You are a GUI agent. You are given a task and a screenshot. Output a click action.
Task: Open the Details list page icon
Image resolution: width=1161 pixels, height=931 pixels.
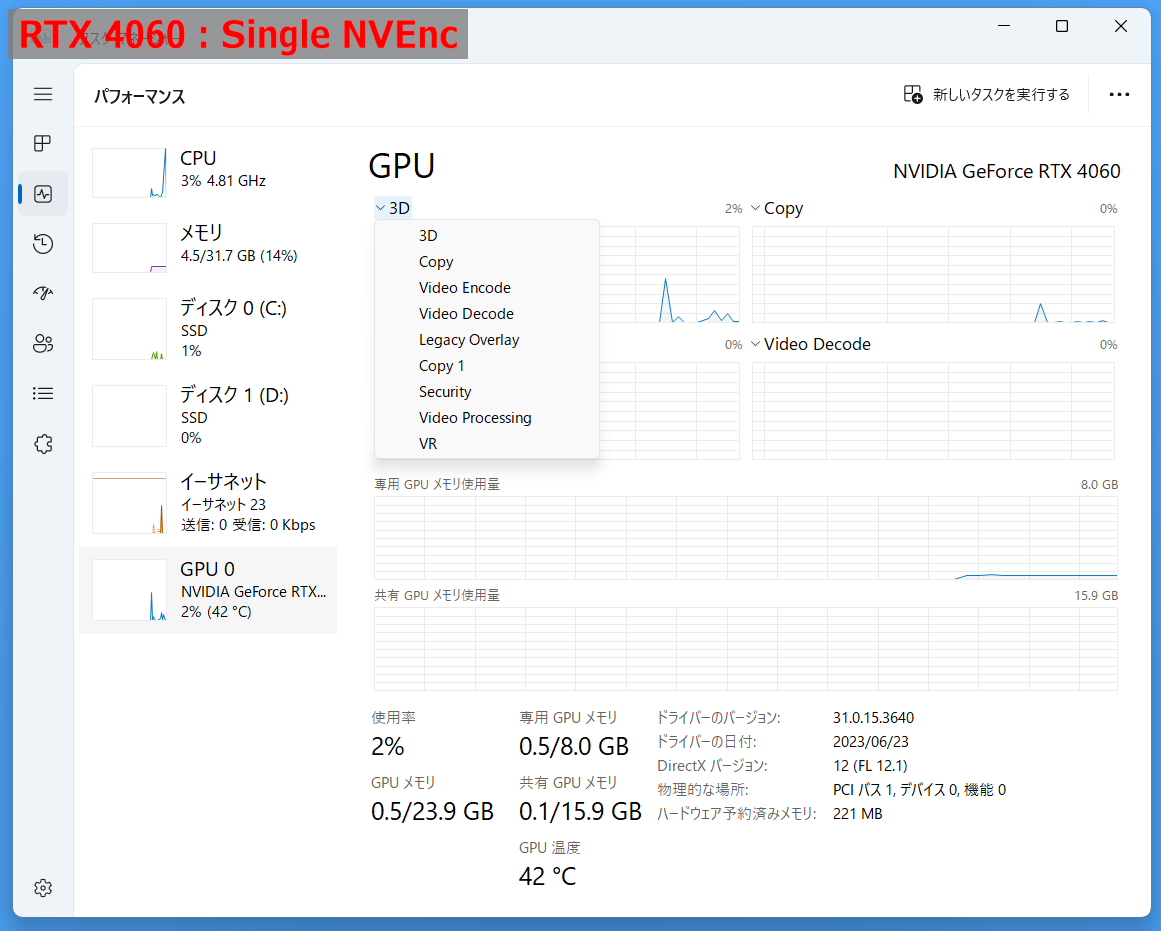(x=43, y=393)
